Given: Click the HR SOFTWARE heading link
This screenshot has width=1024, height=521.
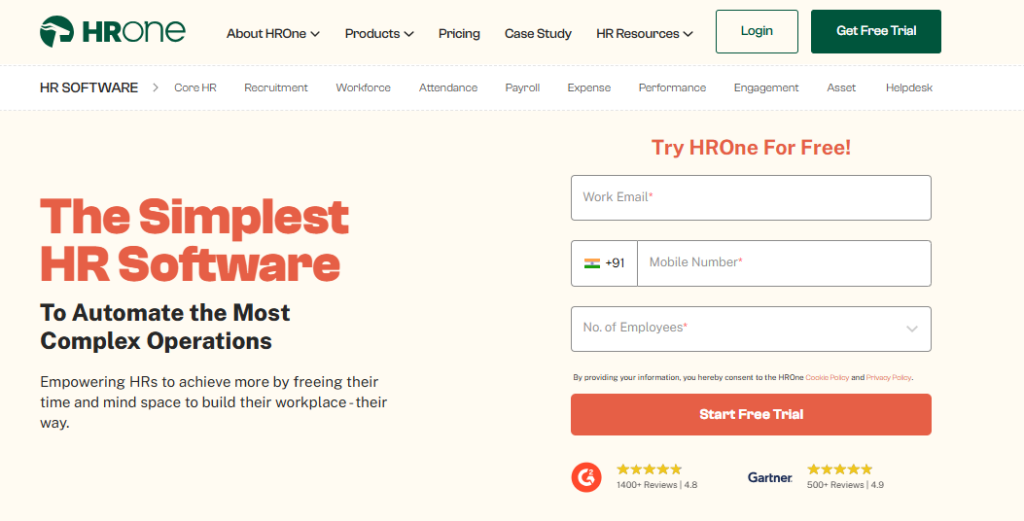Looking at the screenshot, I should [89, 87].
